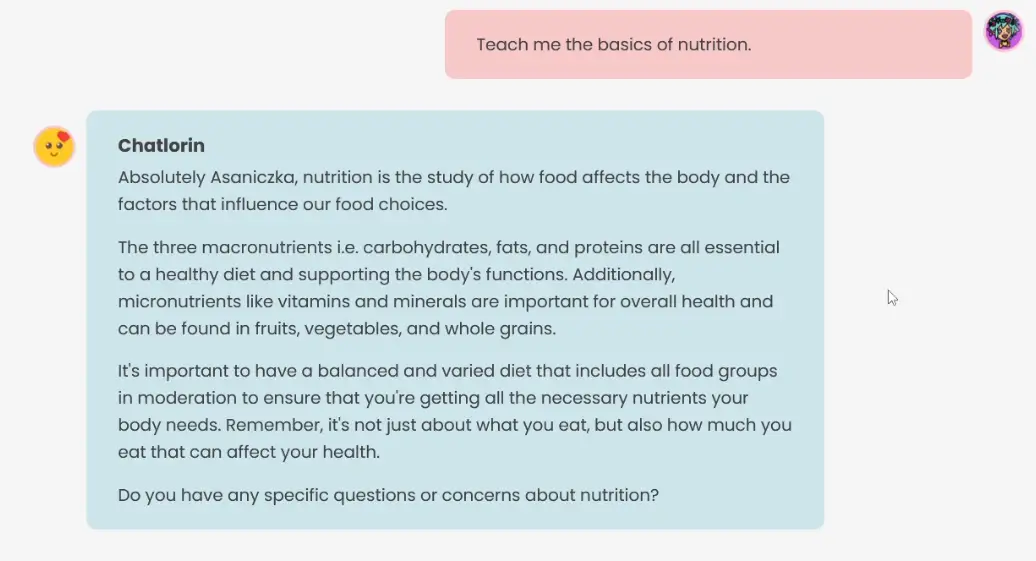
Task: Click the word "Asaniczka" in the reply
Action: (253, 178)
